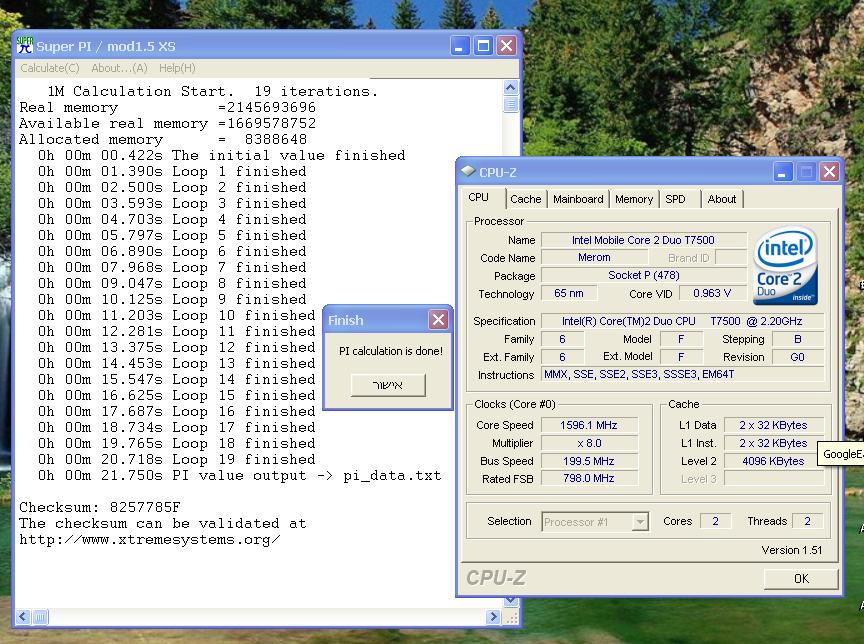Click OK button in CPU-Z
The height and width of the screenshot is (644, 864).
tap(801, 578)
